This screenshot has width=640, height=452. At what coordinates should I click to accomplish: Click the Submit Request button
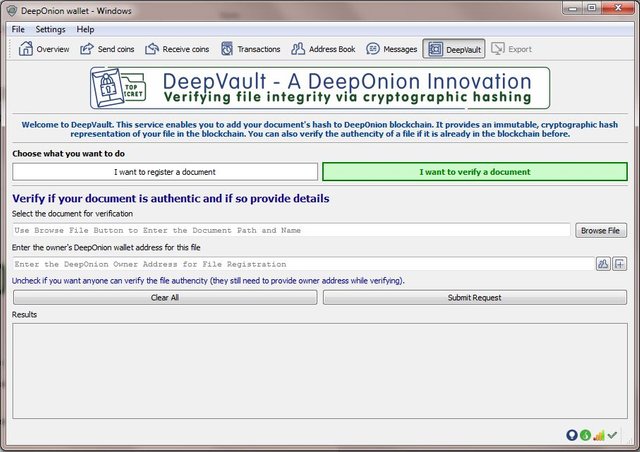[x=475, y=298]
